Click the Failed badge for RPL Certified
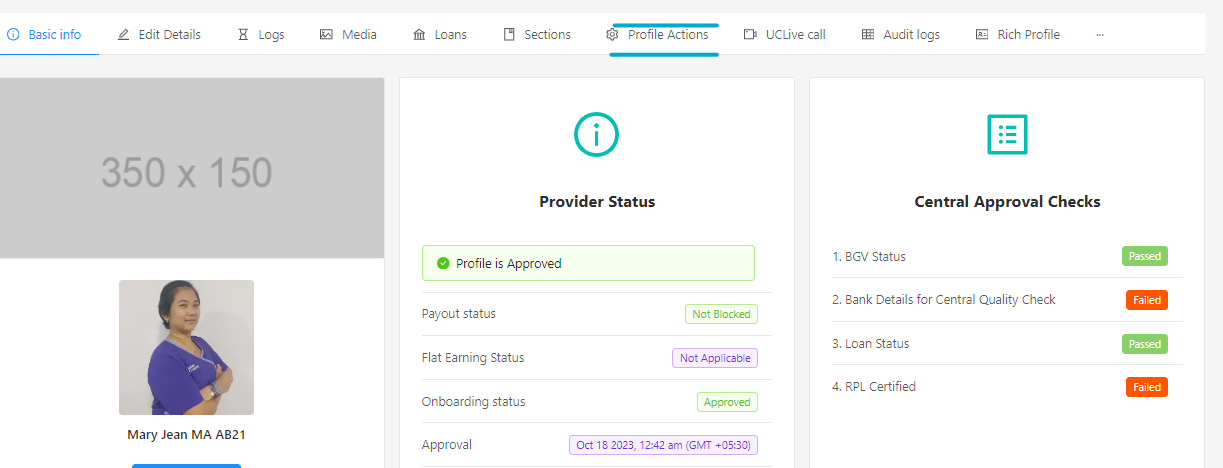Image resolution: width=1223 pixels, height=468 pixels. coord(1146,387)
